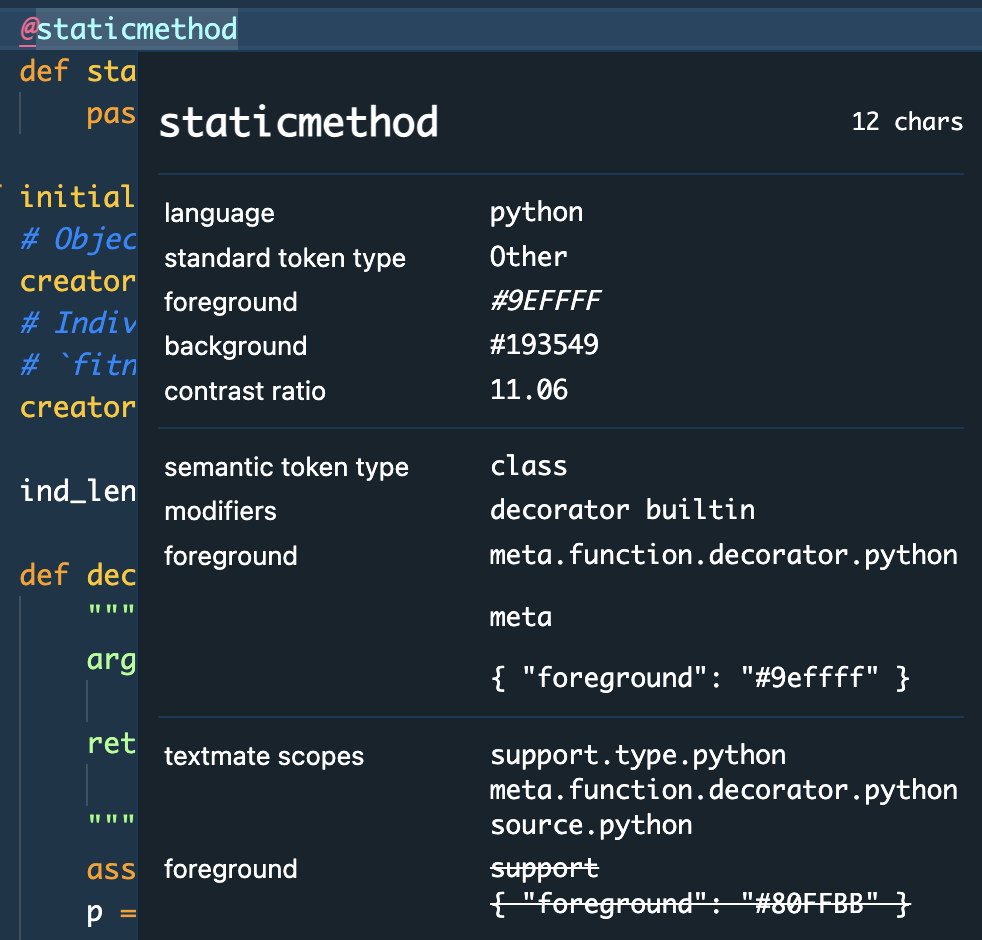Click the '# Indiv' comment line in editor
Image resolution: width=982 pixels, height=940 pixels.
click(78, 323)
